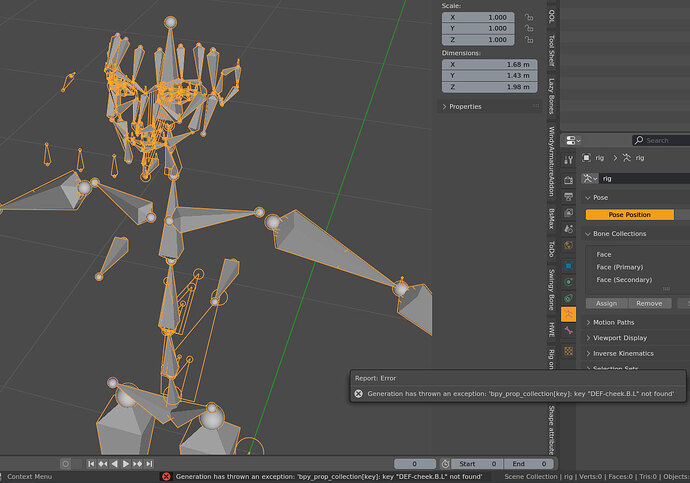Jump to the next keyframe
The height and width of the screenshot is (483, 690).
click(137, 464)
